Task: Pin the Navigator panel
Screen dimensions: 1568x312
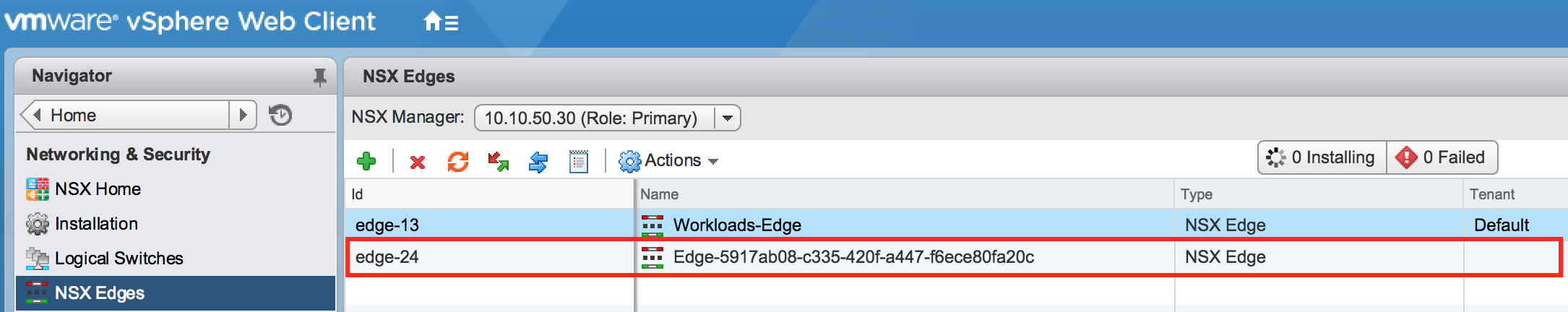Action: coord(319,77)
